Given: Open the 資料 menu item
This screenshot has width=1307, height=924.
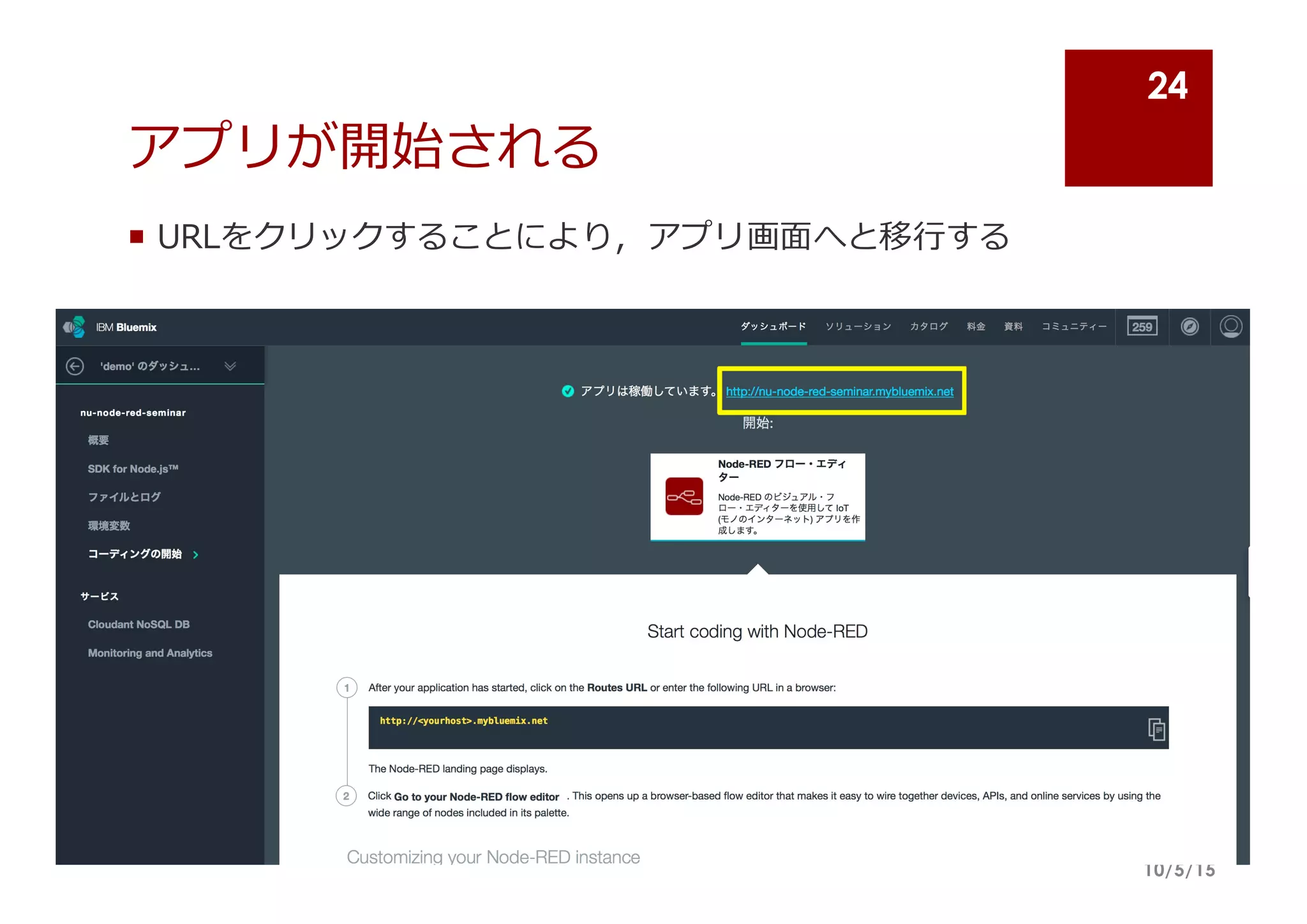Looking at the screenshot, I should pyautogui.click(x=1013, y=327).
